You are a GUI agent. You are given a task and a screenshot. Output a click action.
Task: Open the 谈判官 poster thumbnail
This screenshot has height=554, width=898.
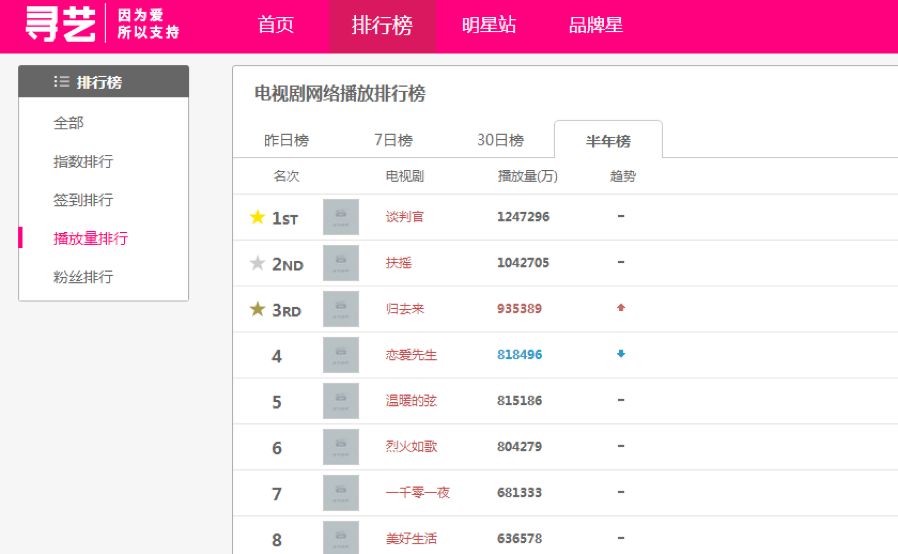(x=341, y=217)
